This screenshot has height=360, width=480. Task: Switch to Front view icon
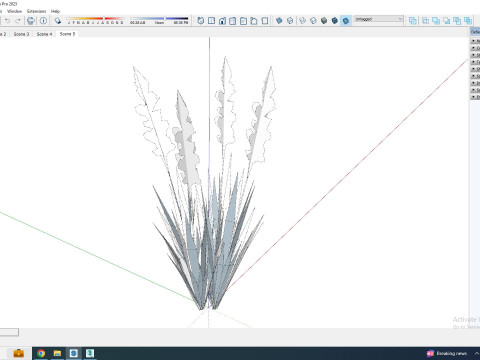click(x=222, y=21)
